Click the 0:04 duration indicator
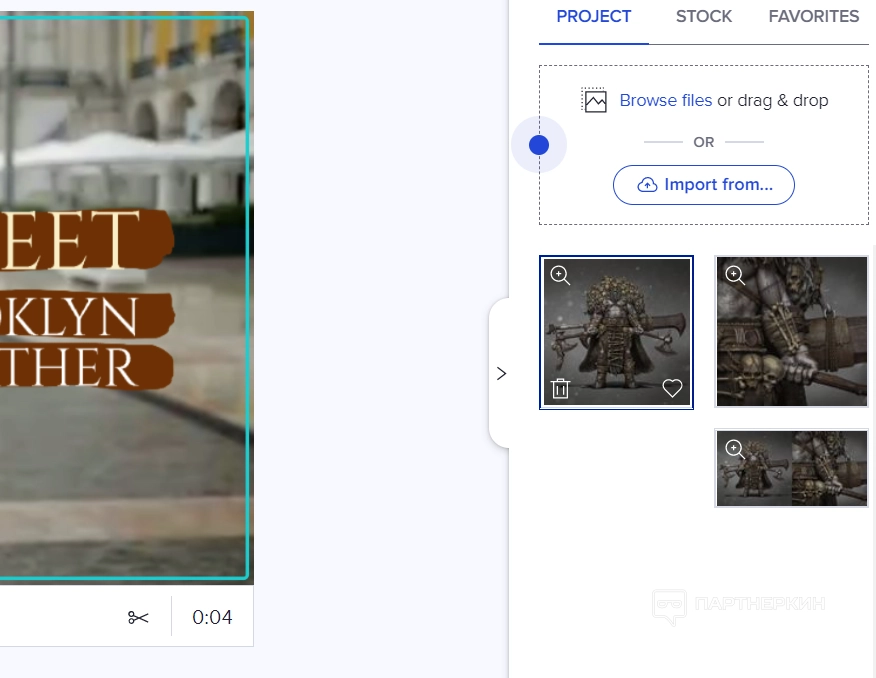This screenshot has width=876, height=678. pyautogui.click(x=212, y=617)
